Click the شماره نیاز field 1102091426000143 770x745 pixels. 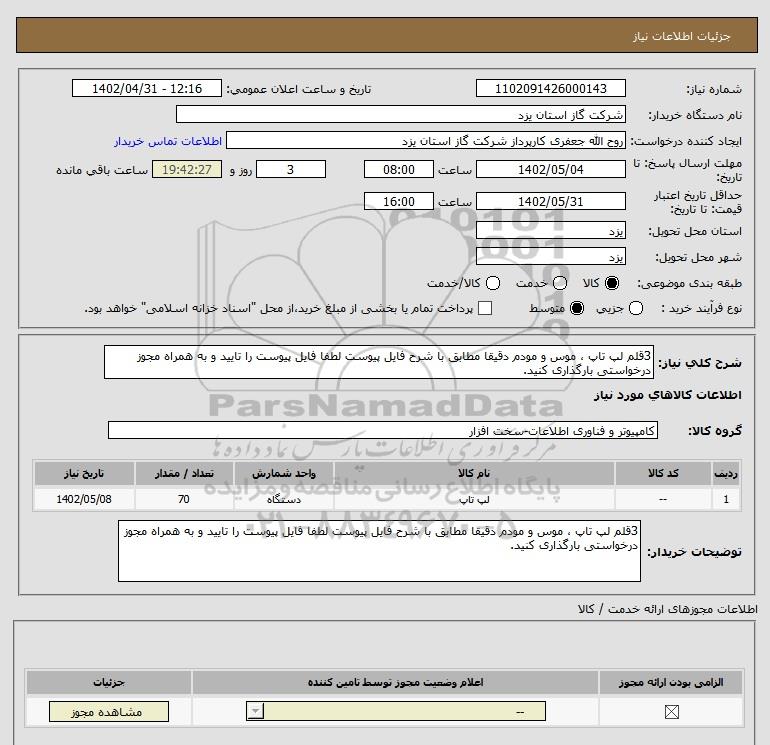[x=550, y=89]
